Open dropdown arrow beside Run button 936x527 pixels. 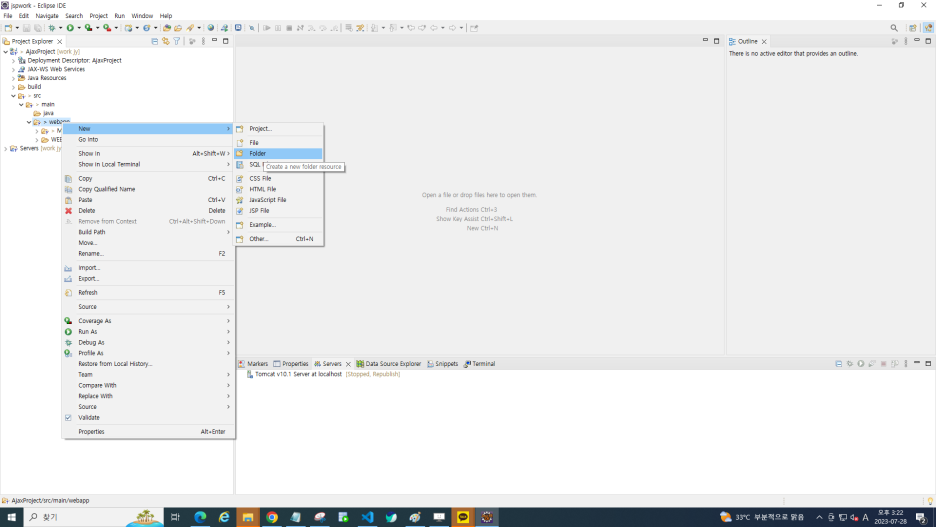pos(79,28)
